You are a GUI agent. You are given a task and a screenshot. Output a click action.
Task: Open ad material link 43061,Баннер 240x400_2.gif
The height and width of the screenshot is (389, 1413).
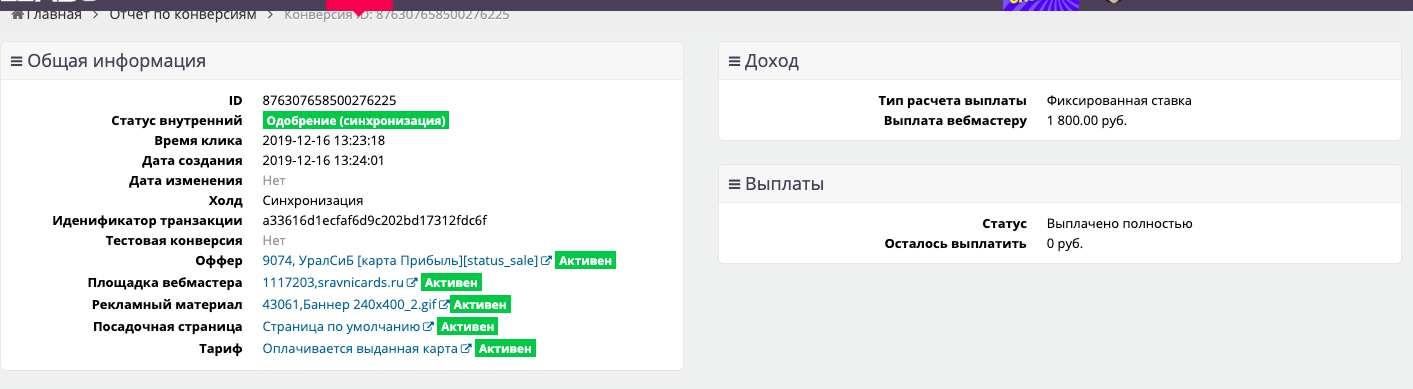click(x=348, y=305)
